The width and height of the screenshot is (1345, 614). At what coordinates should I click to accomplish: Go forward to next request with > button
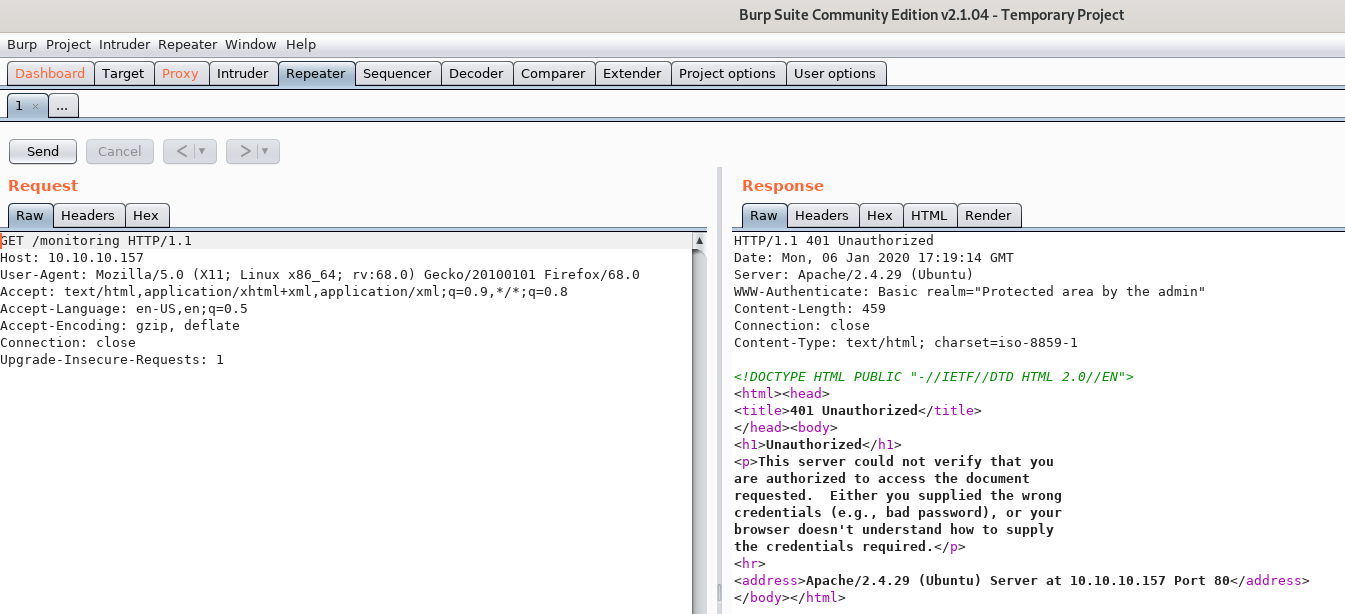click(x=244, y=151)
